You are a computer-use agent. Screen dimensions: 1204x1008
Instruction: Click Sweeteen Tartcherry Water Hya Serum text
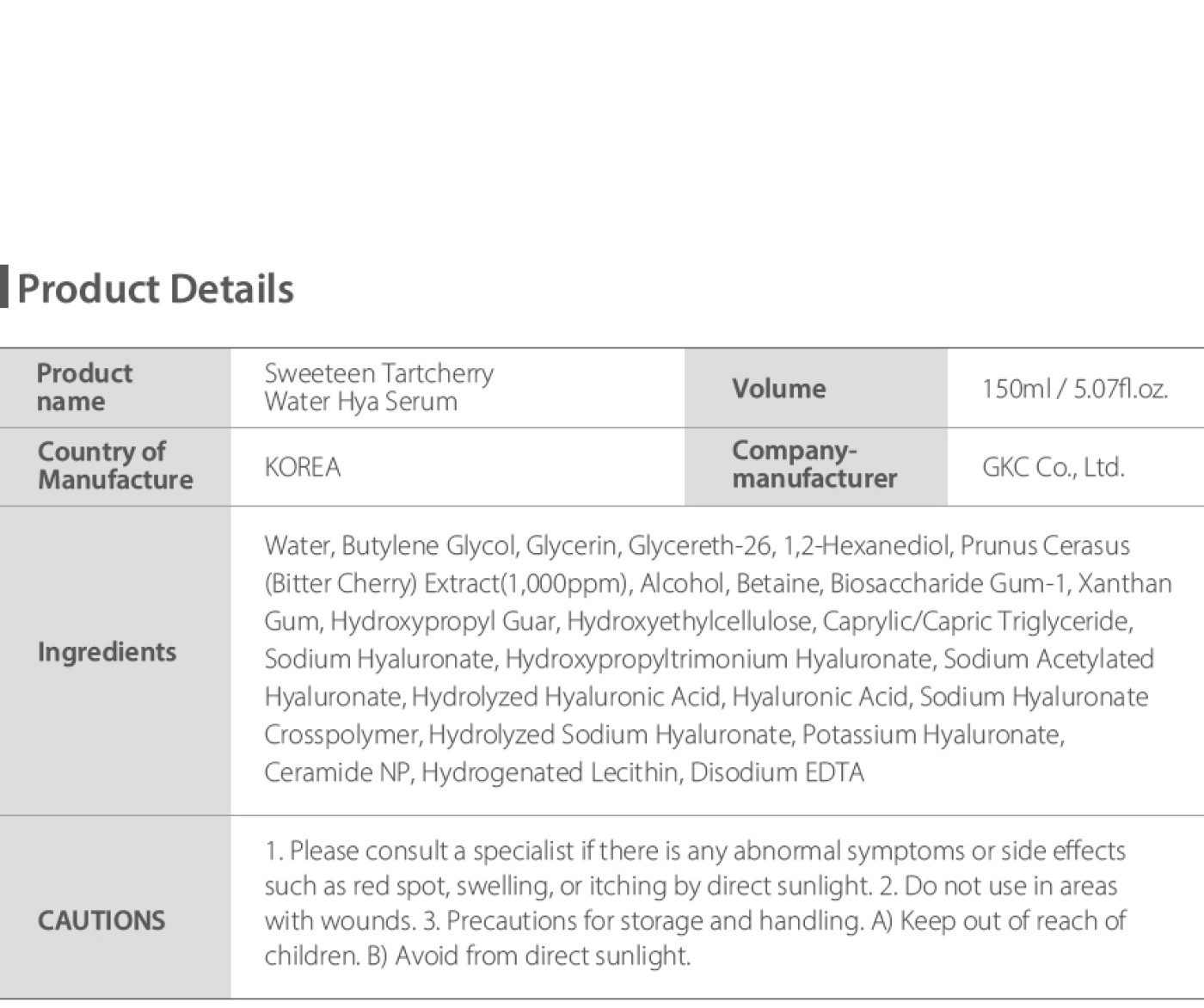click(x=378, y=387)
